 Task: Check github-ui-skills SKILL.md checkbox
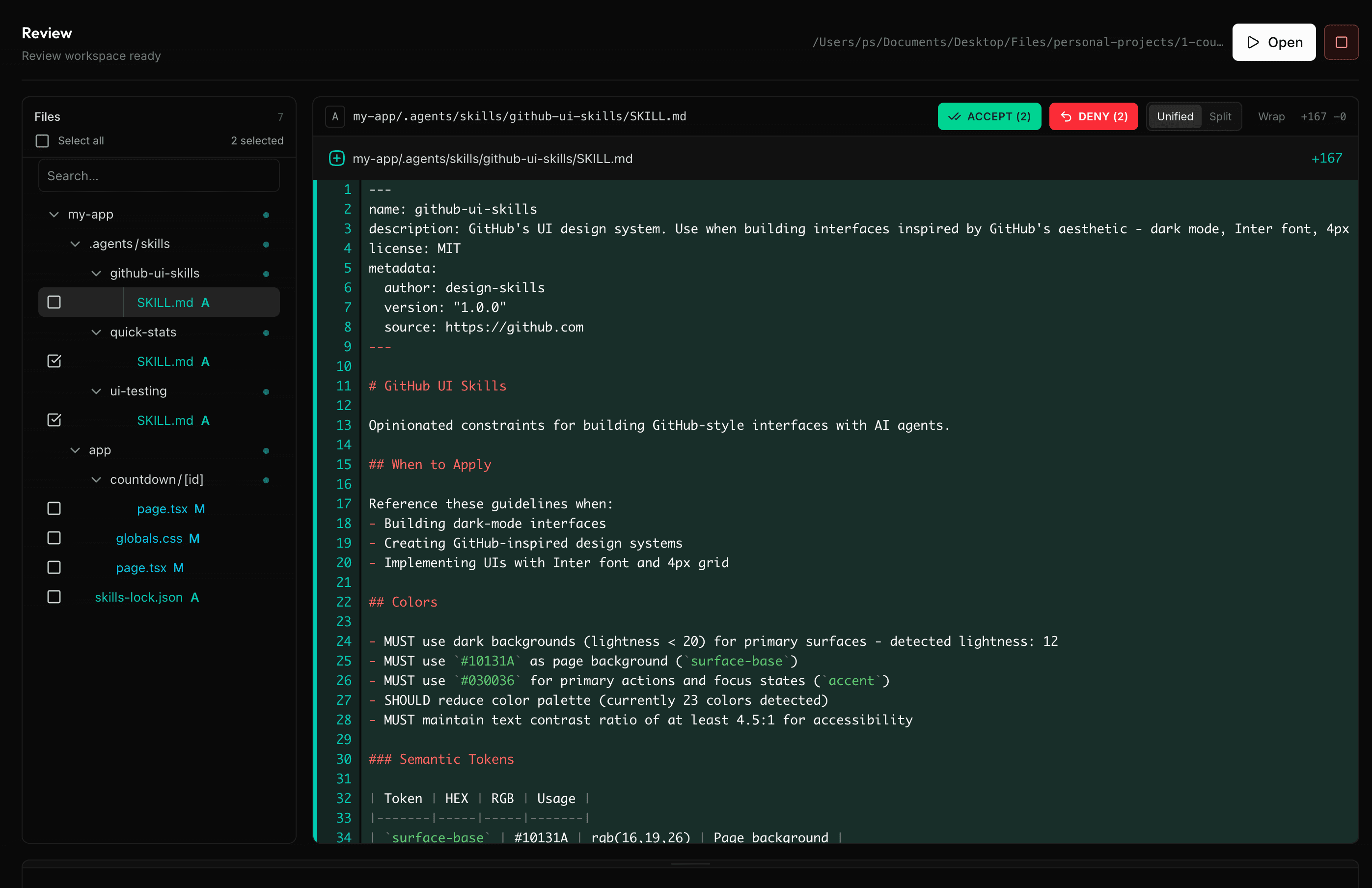(54, 302)
